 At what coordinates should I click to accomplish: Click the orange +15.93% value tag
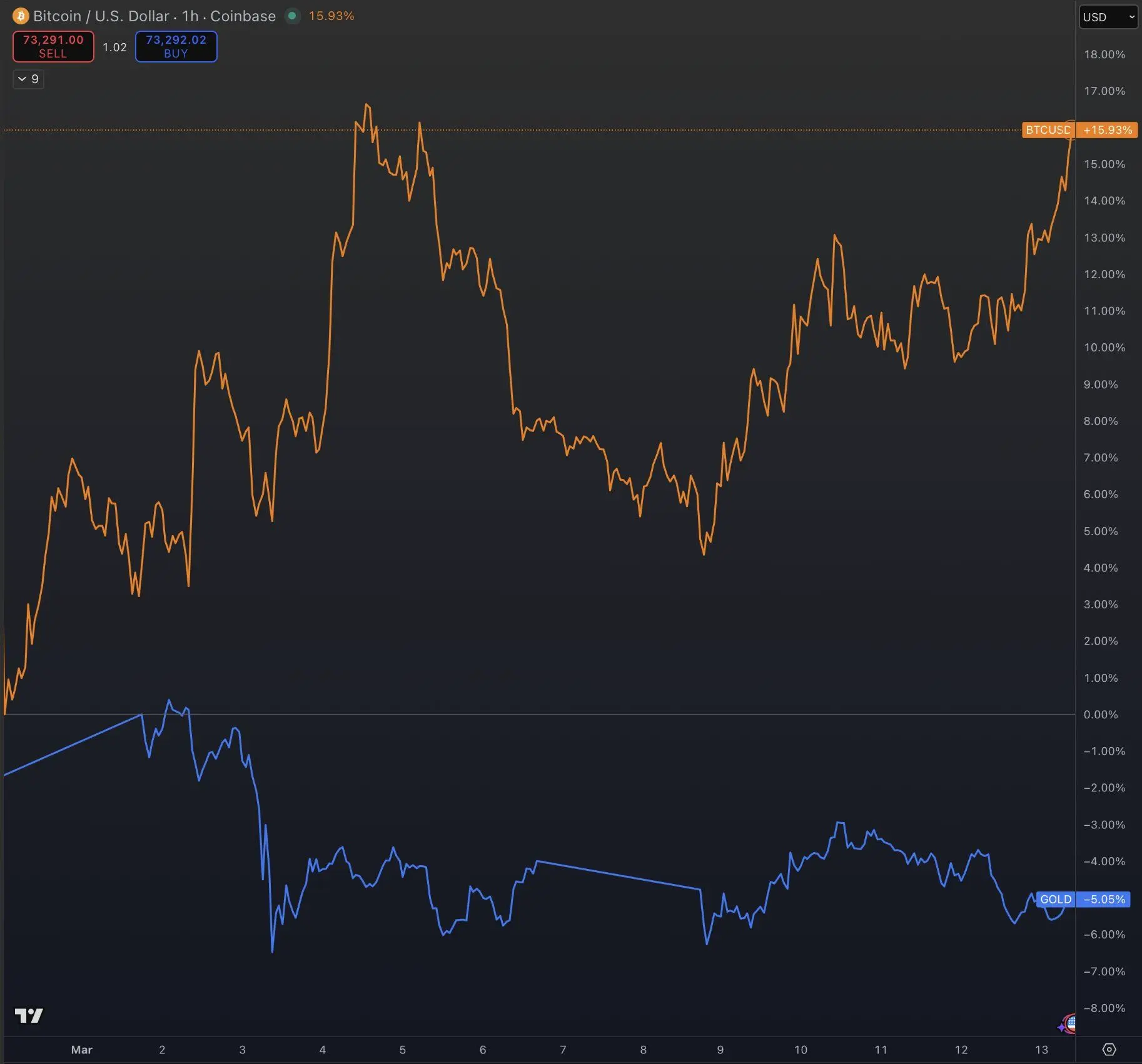pos(1107,130)
